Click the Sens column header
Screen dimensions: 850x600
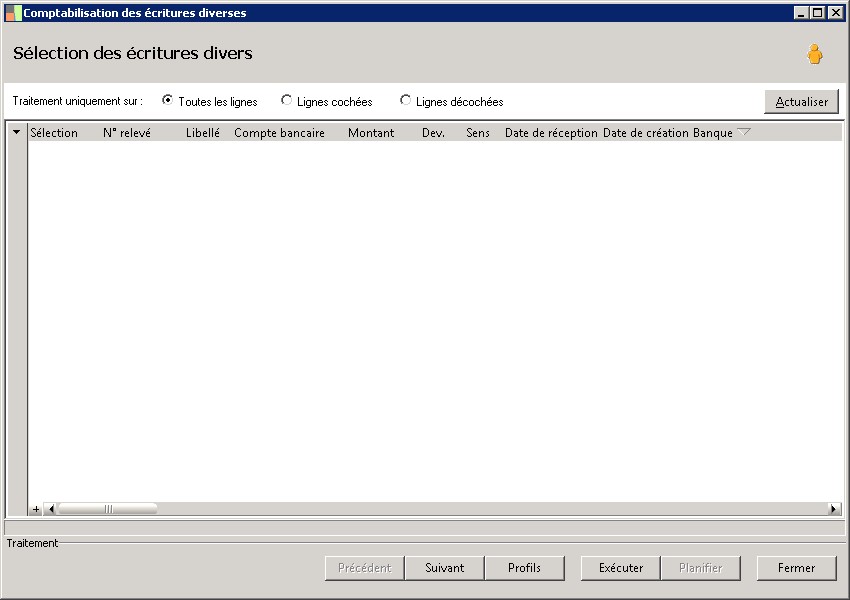[x=478, y=133]
